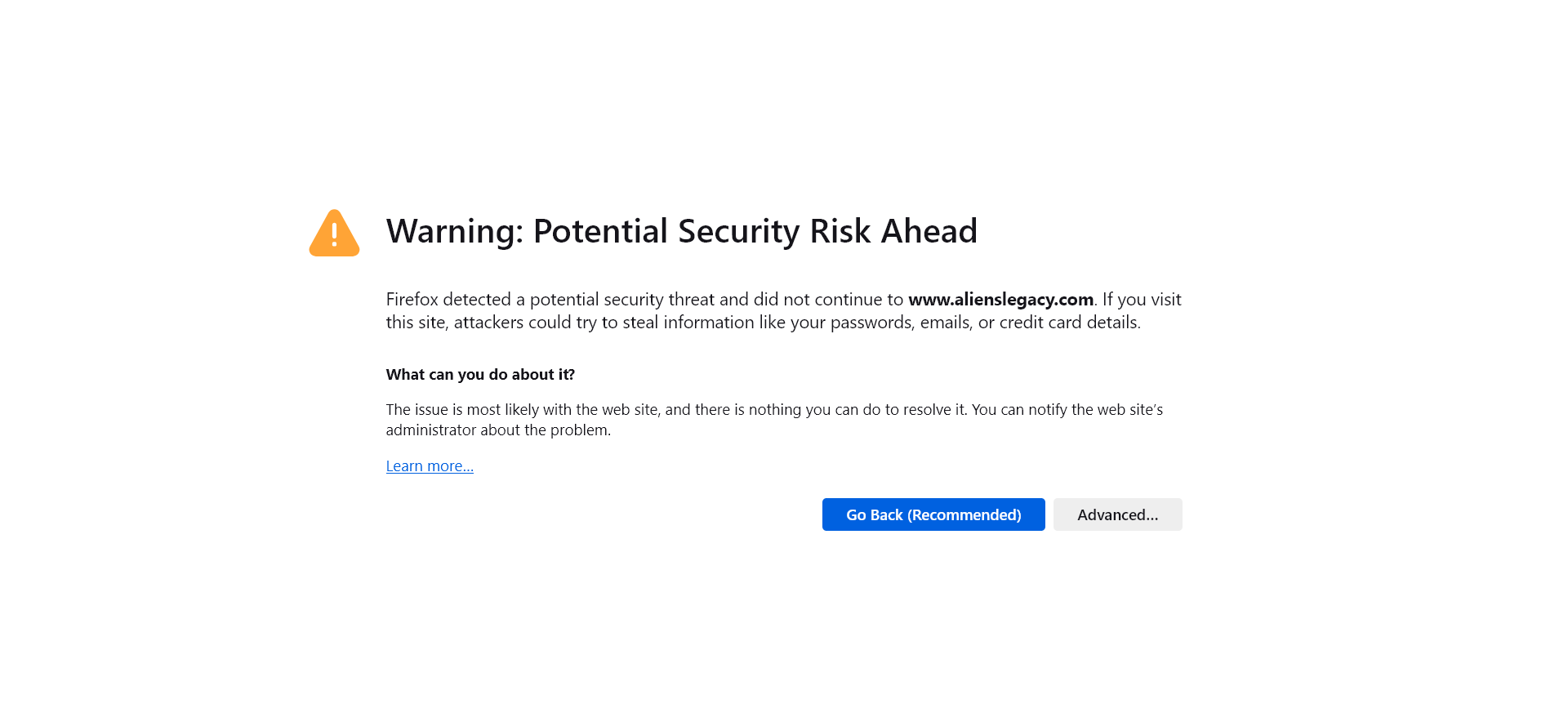Image resolution: width=1568 pixels, height=717 pixels.
Task: Follow the Learn more... link
Action: [x=430, y=466]
